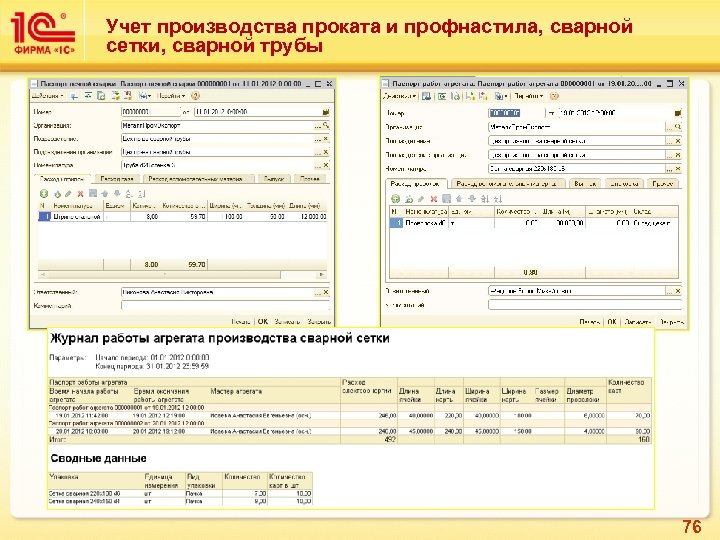The width and height of the screenshot is (720, 540).
Task: Sort descending in aggregate passport table
Action: pyautogui.click(x=498, y=199)
